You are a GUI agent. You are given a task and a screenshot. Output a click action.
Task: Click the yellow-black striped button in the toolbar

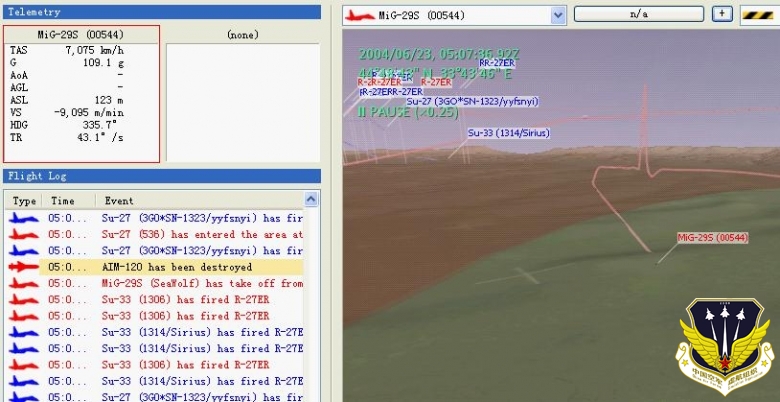[x=760, y=15]
